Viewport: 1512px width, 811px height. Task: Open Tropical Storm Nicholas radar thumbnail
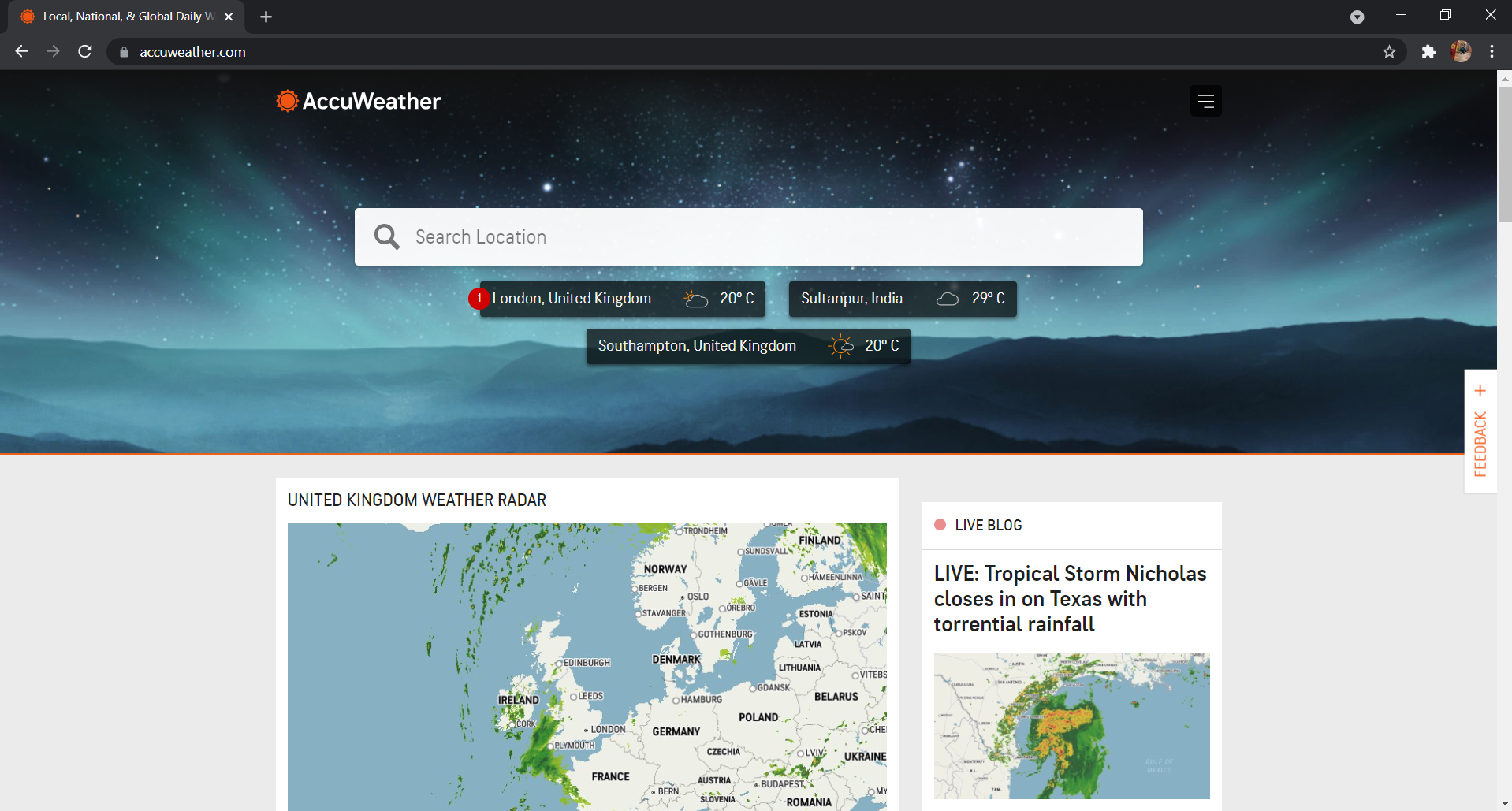click(x=1071, y=726)
